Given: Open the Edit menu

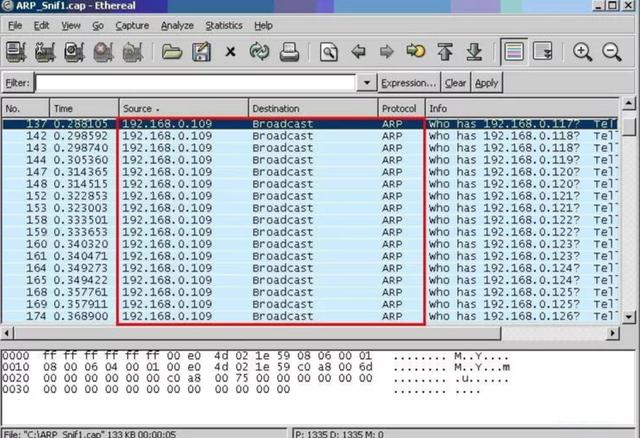Looking at the screenshot, I should 41,26.
